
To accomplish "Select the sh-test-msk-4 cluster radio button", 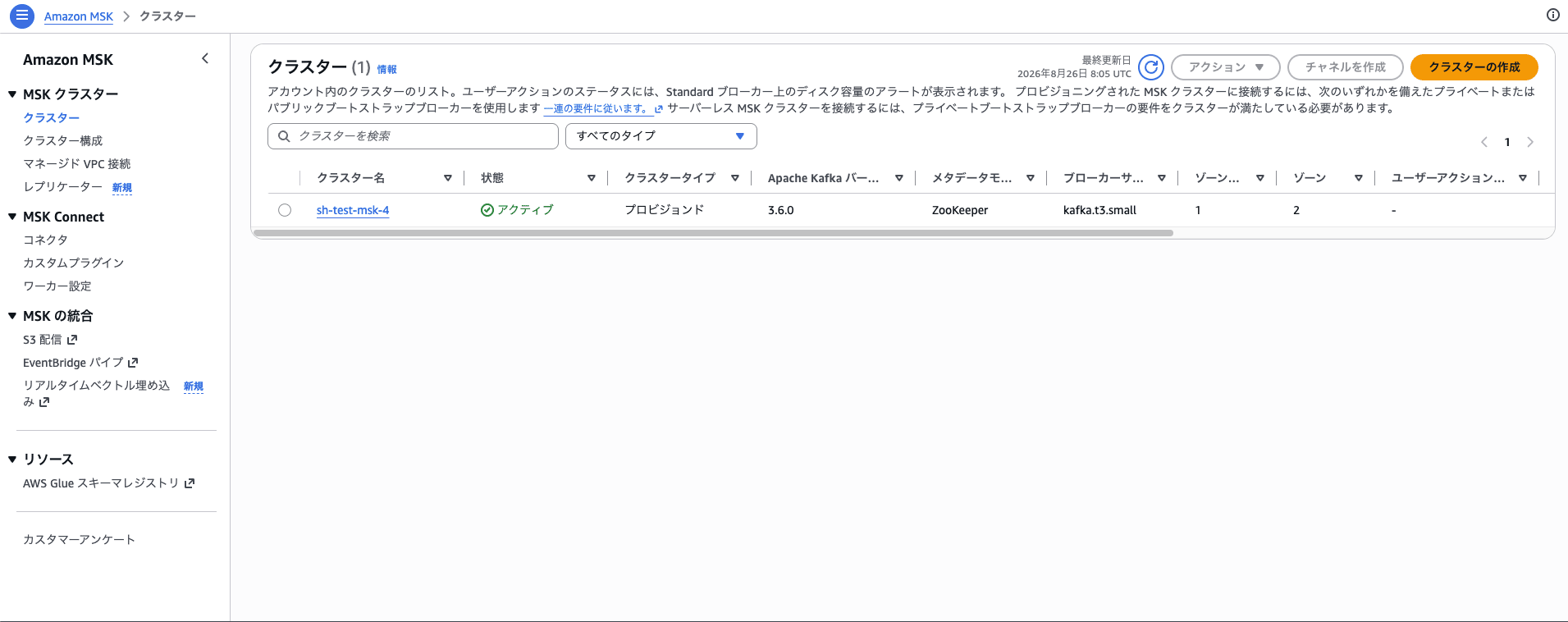I will 285,210.
